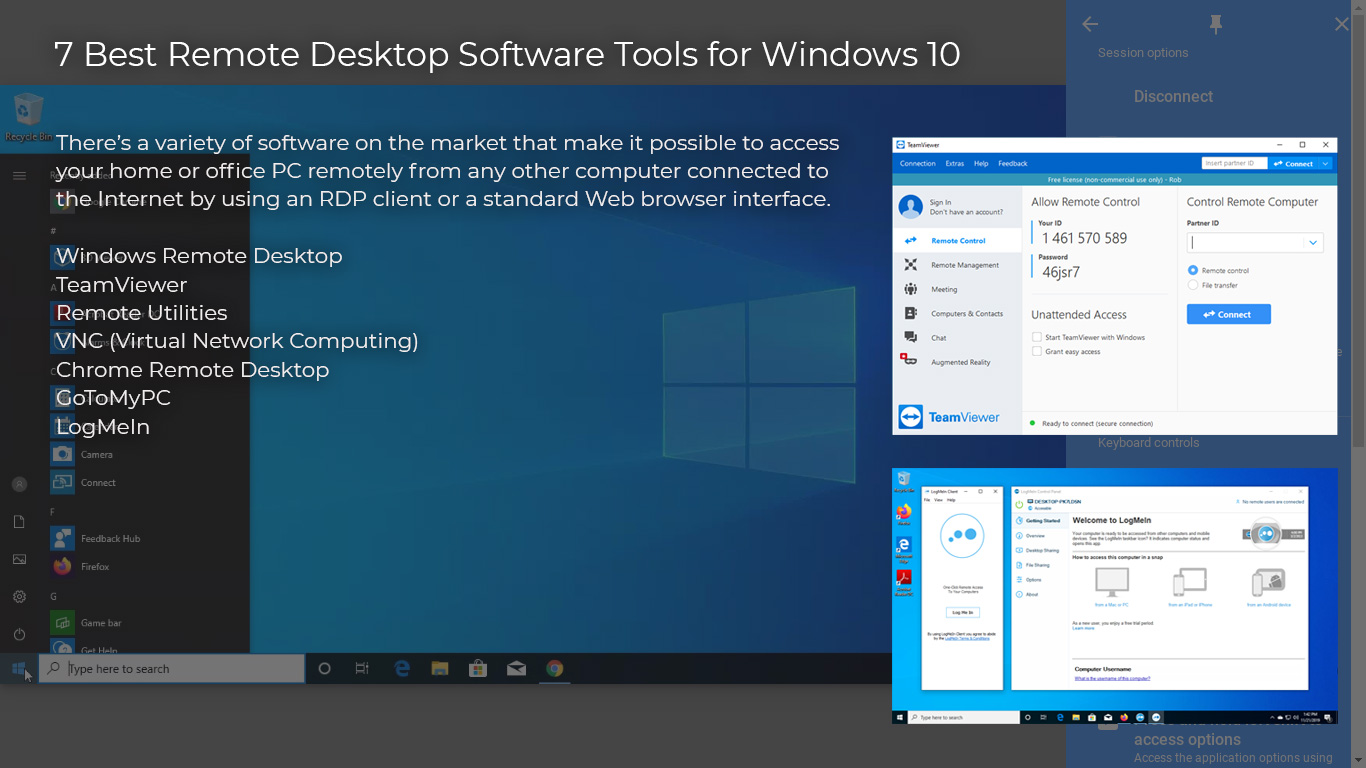
Task: Click the pin icon in session options panel
Action: click(x=1216, y=24)
